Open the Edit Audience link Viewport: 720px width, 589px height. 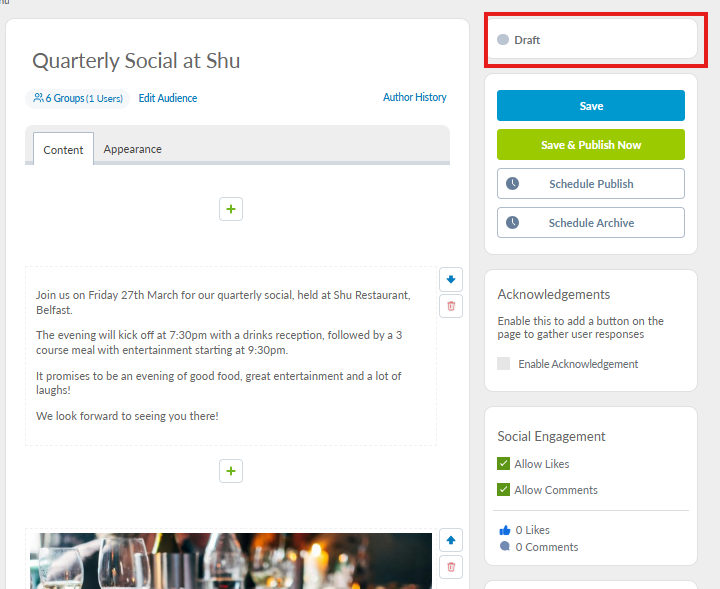click(x=168, y=98)
